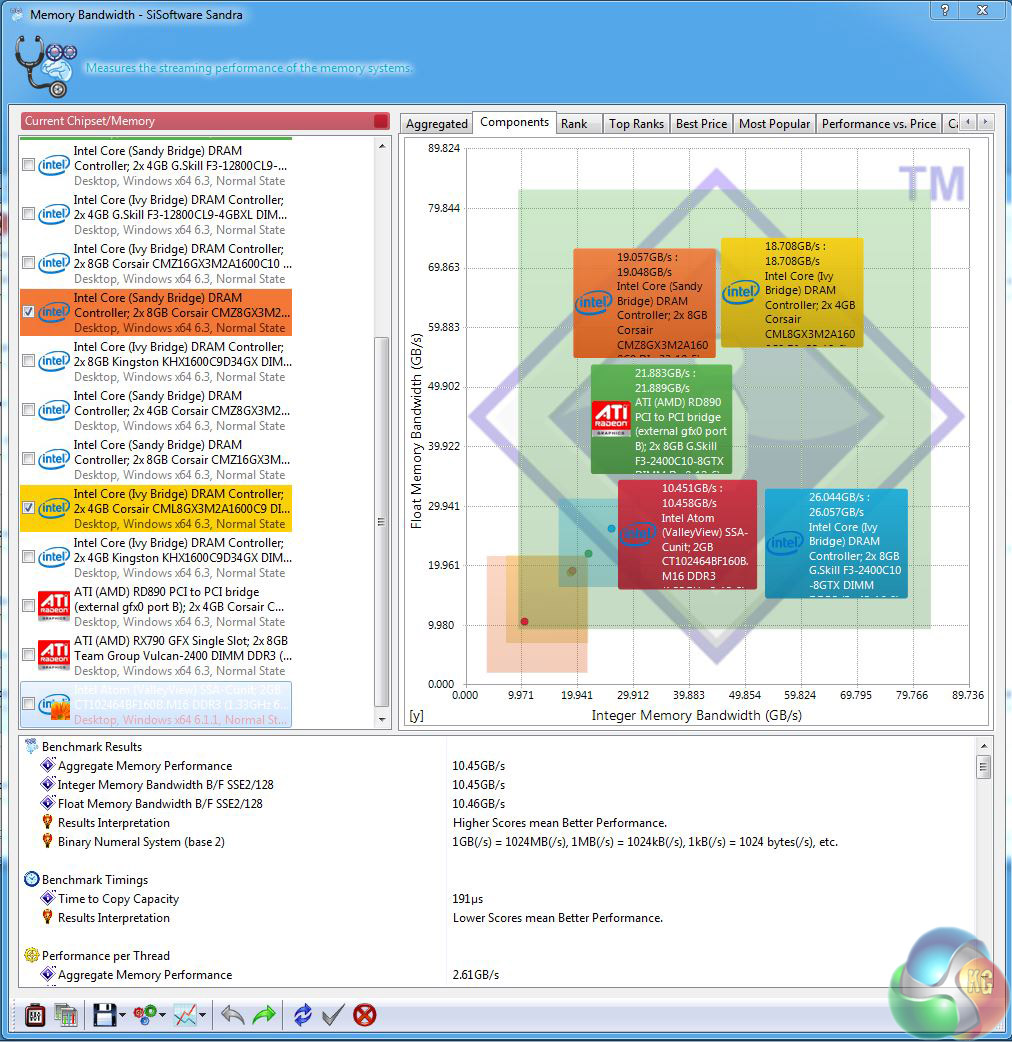Check the ATI RD890 2x 4GB Corsair entry
This screenshot has height=1042, width=1012.
click(x=29, y=605)
